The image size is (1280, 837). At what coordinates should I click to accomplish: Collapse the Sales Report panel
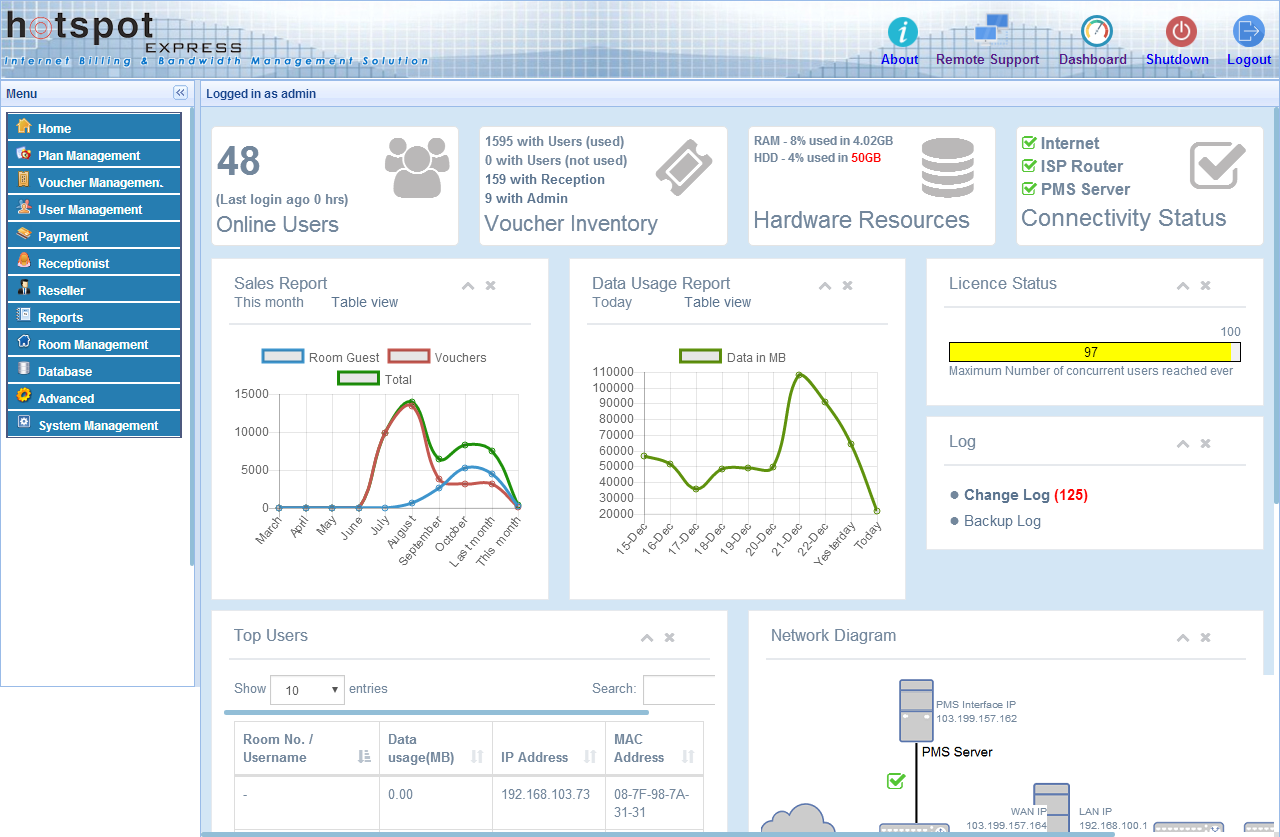click(x=467, y=286)
